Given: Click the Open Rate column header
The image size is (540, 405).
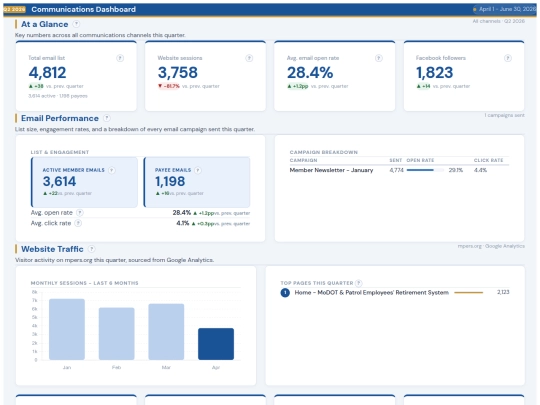Looking at the screenshot, I should (x=420, y=160).
